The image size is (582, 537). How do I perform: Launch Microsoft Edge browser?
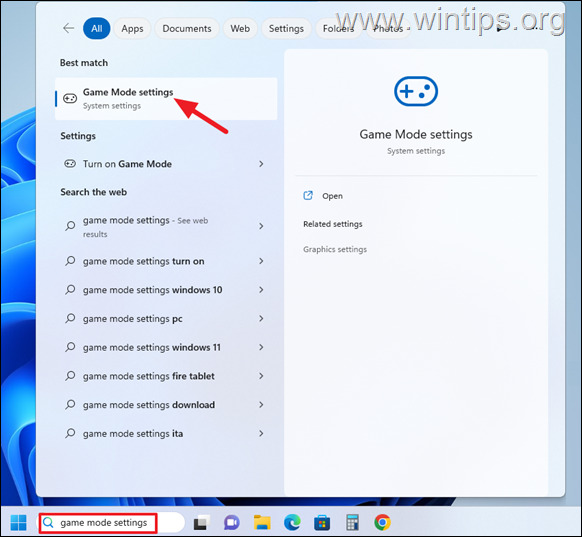(292, 523)
